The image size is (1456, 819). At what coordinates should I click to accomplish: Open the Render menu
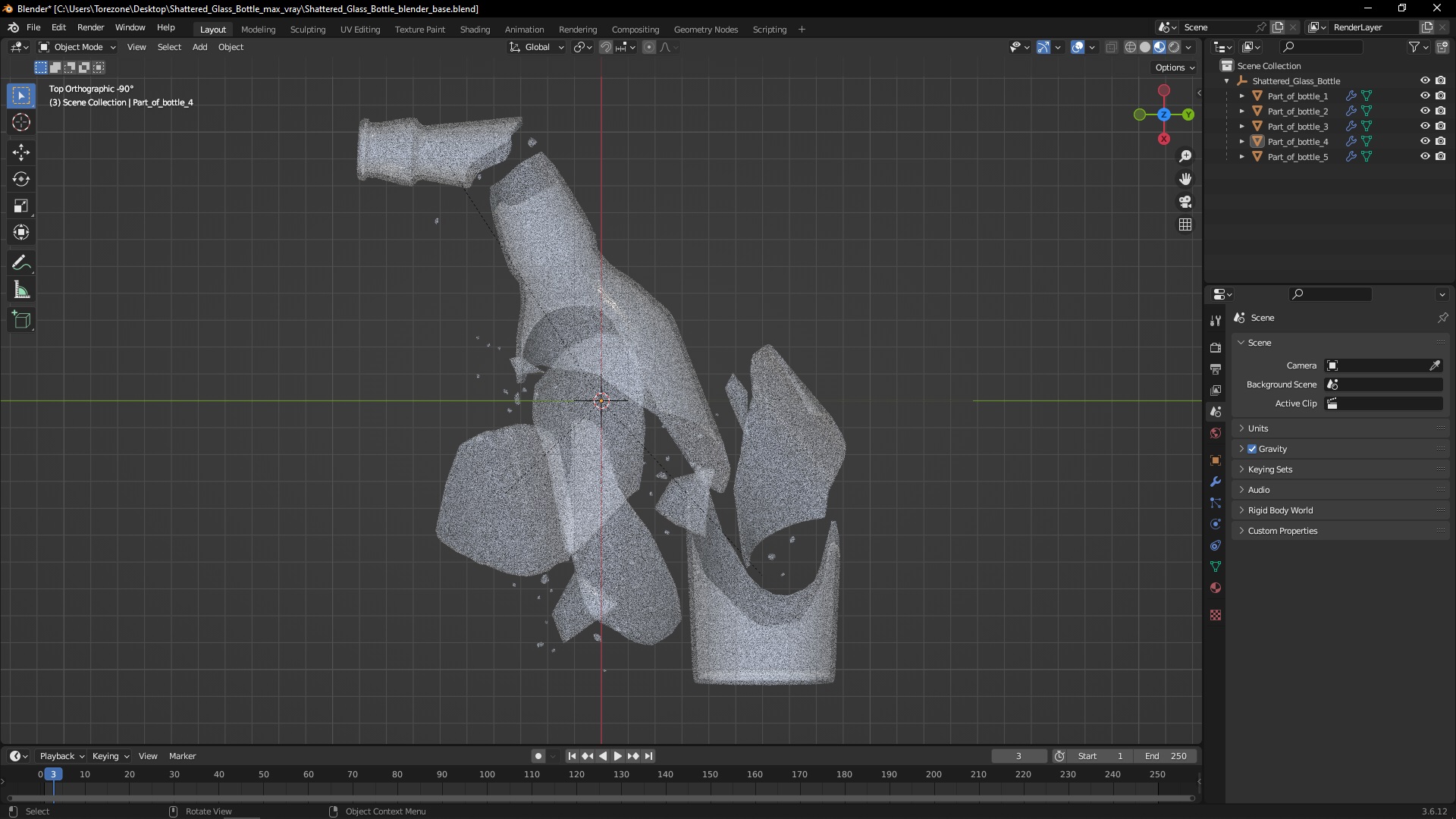pos(90,27)
